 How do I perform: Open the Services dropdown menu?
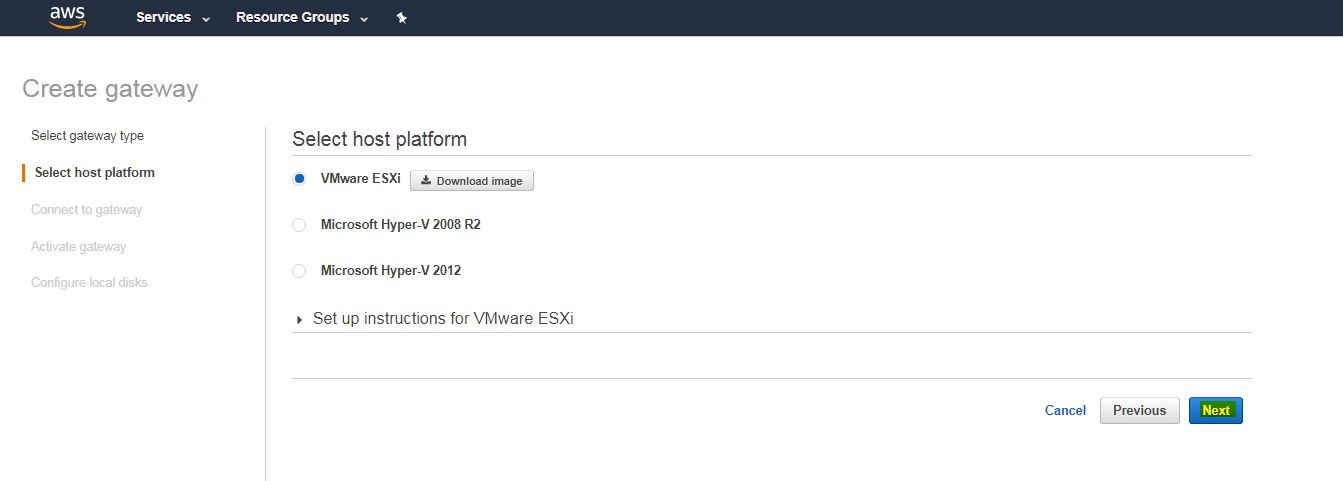[x=173, y=18]
